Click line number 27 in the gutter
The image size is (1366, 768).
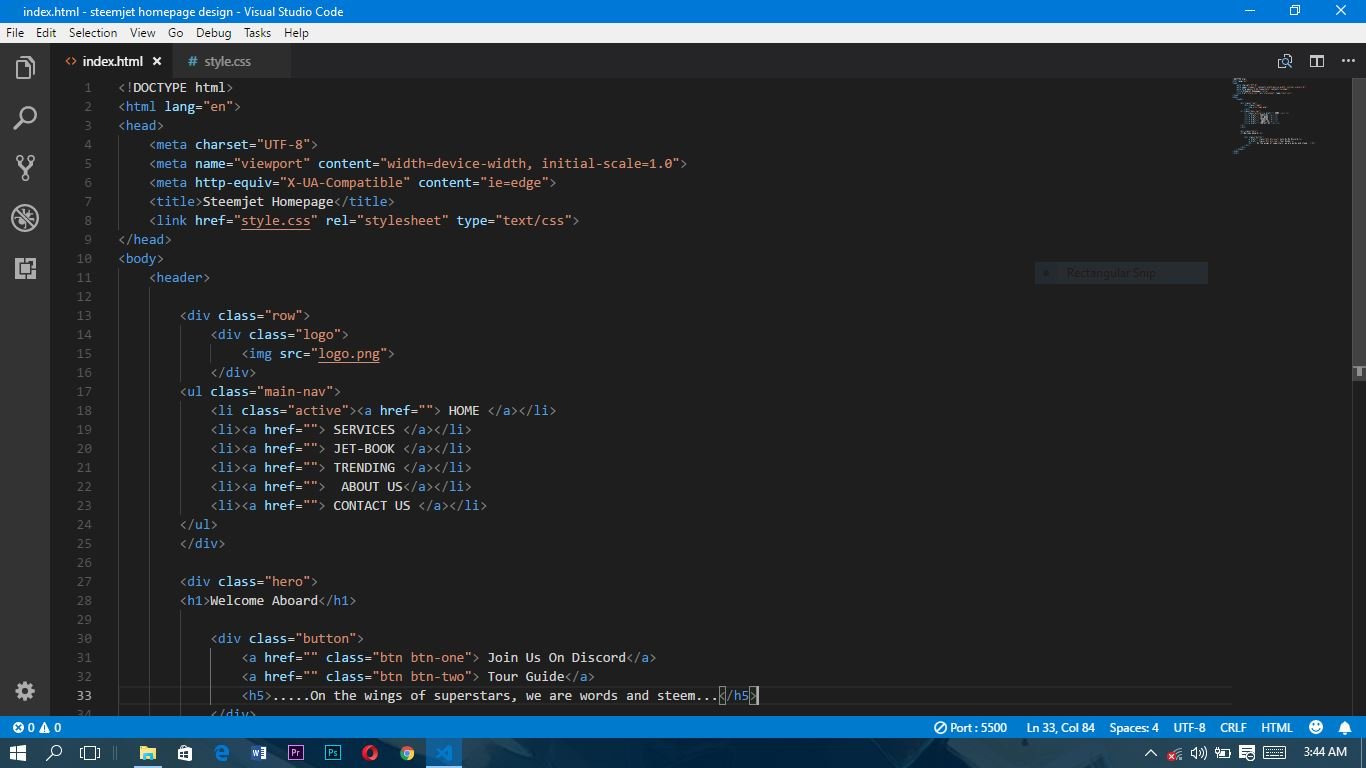pyautogui.click(x=84, y=581)
